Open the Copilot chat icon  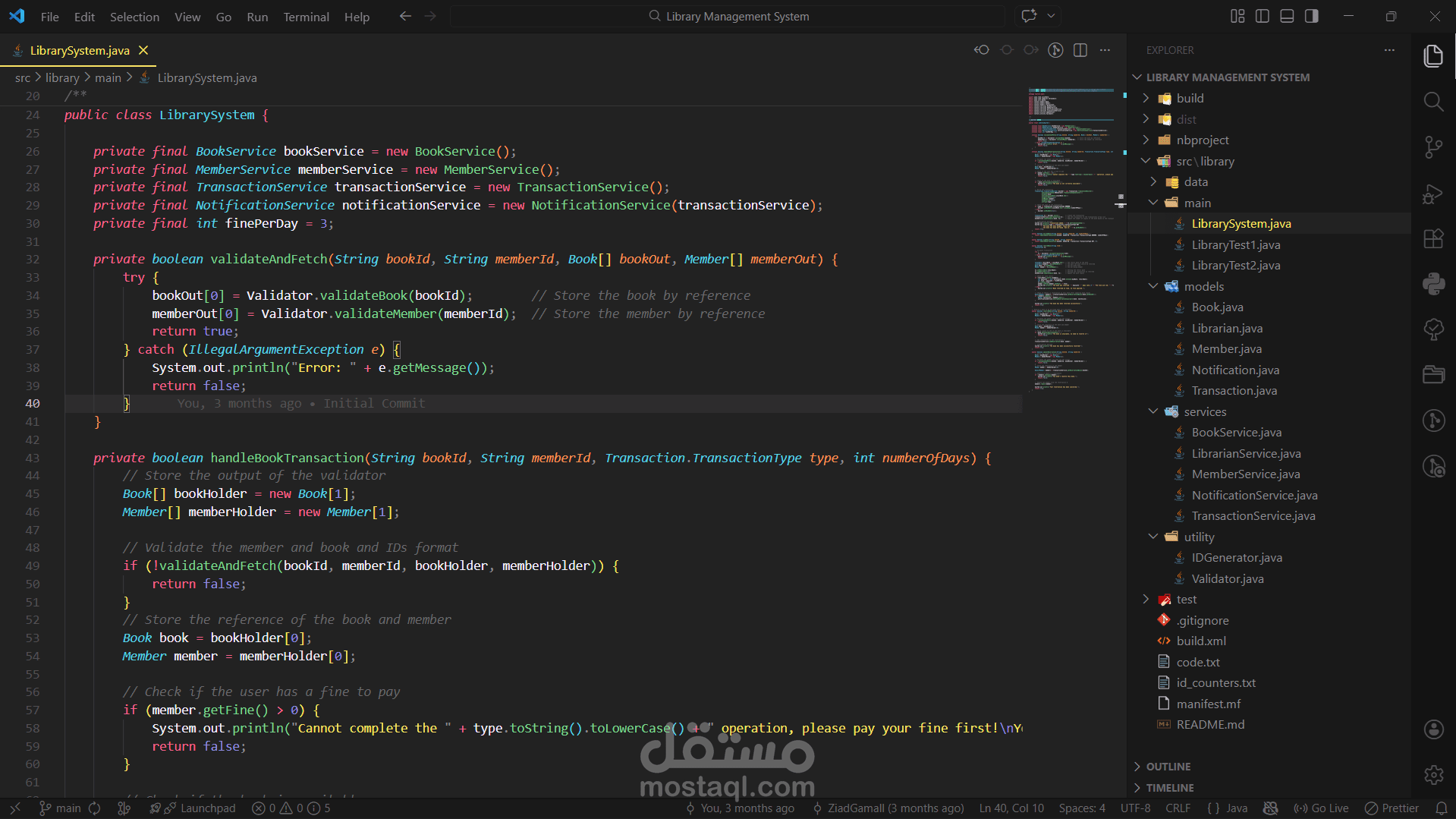pos(1029,16)
